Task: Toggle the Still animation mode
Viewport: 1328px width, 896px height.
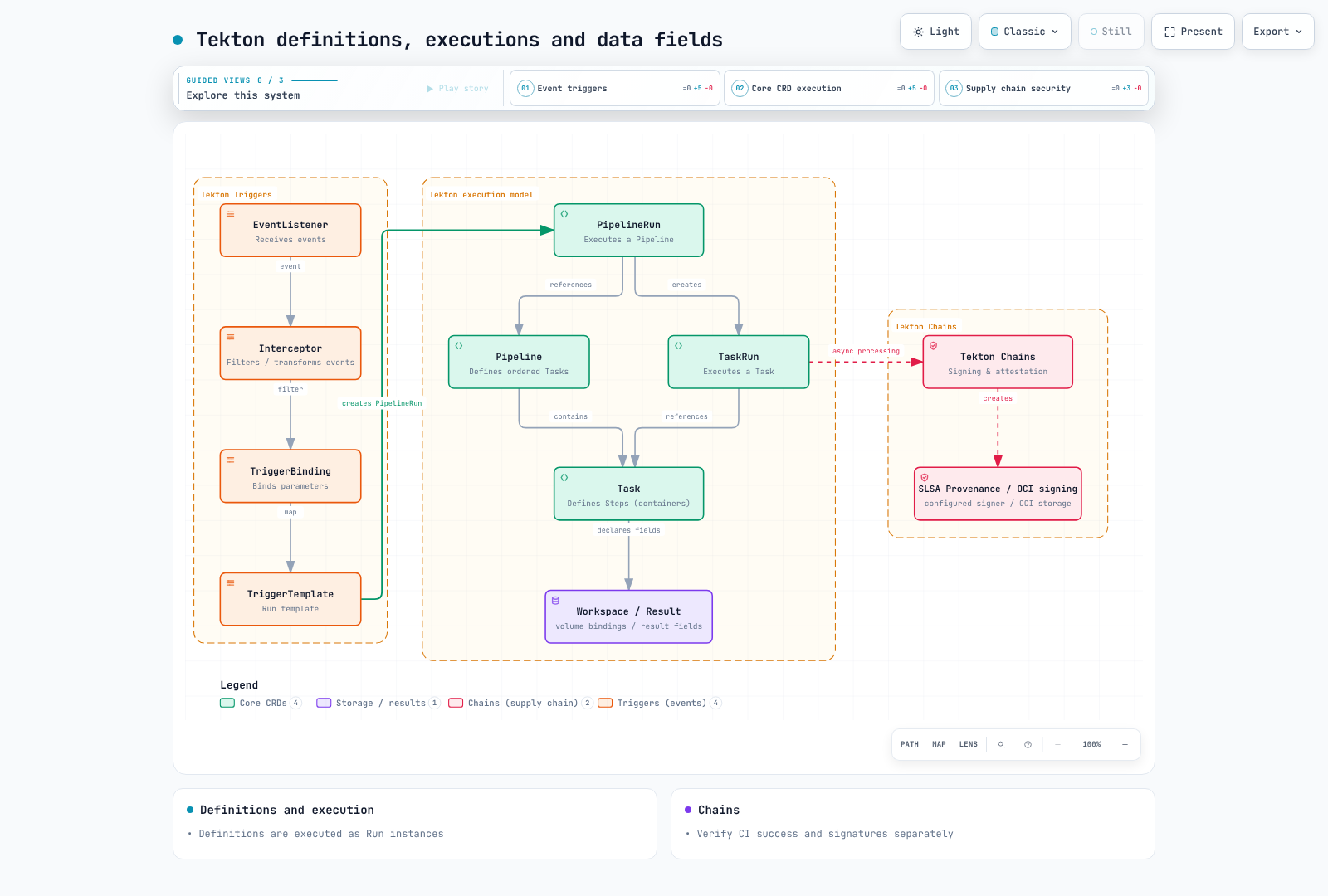Action: [1111, 32]
